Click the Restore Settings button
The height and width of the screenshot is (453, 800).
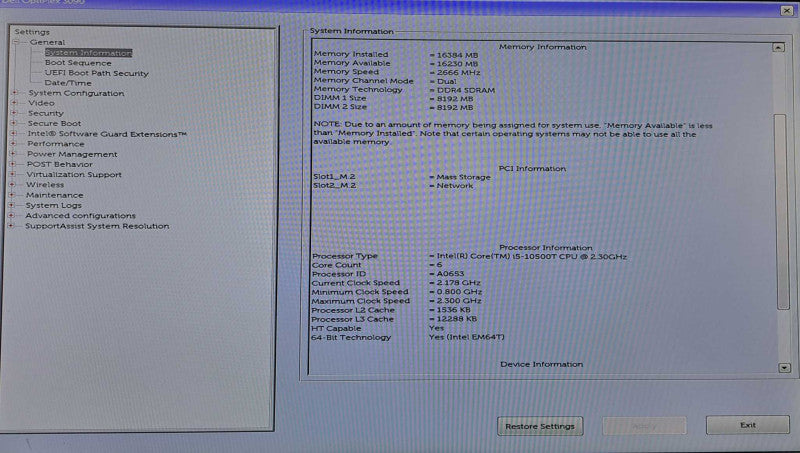pos(540,426)
